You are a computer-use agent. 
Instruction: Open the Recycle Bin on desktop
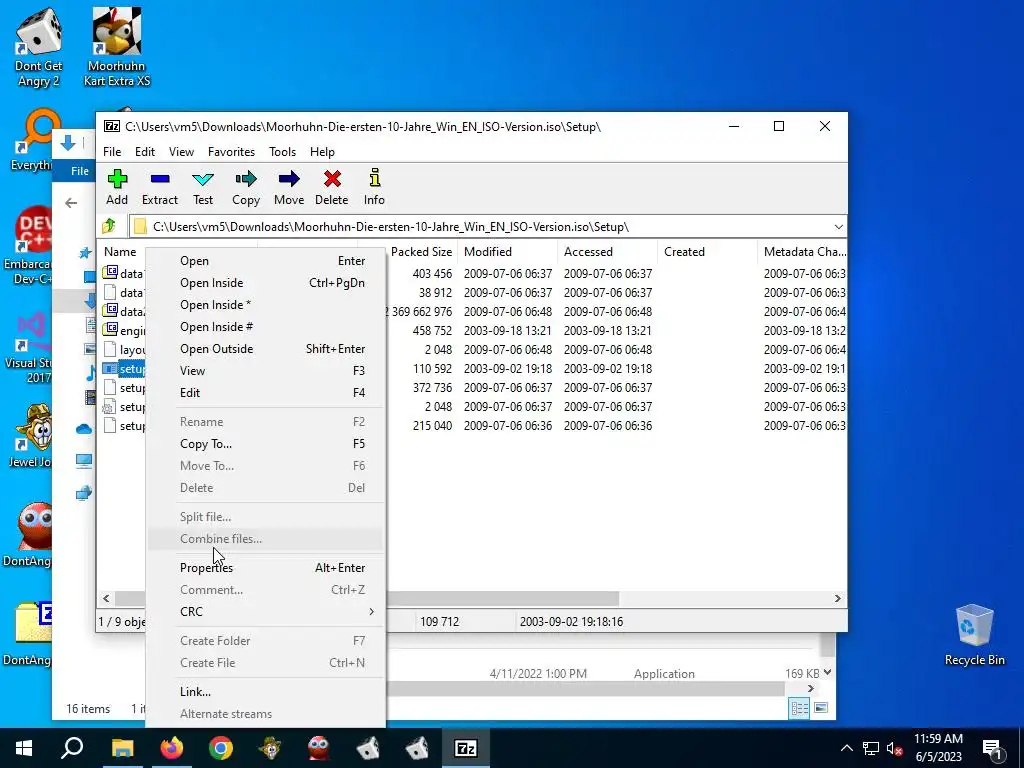974,634
